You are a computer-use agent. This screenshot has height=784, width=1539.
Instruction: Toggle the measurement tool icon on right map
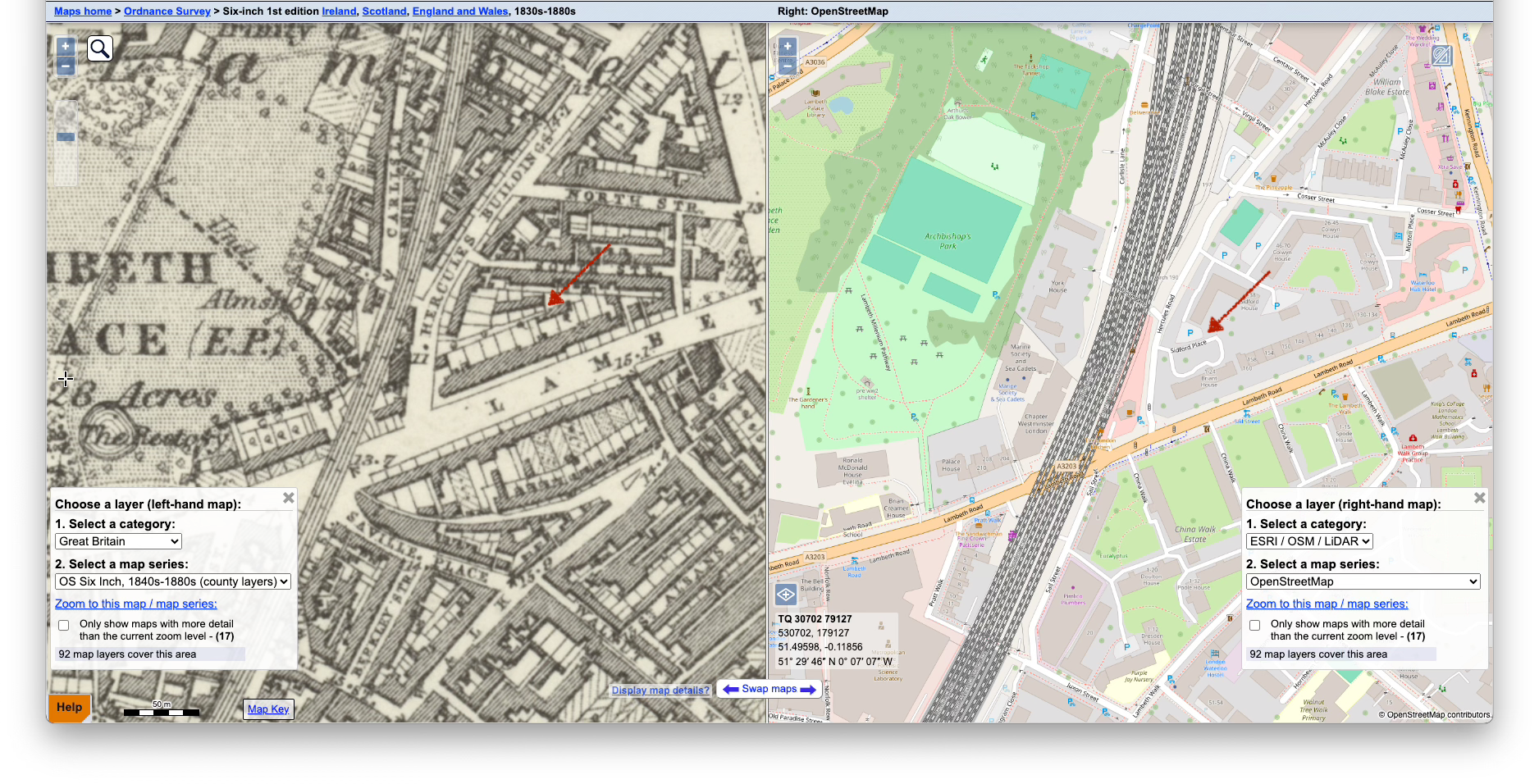1441,56
